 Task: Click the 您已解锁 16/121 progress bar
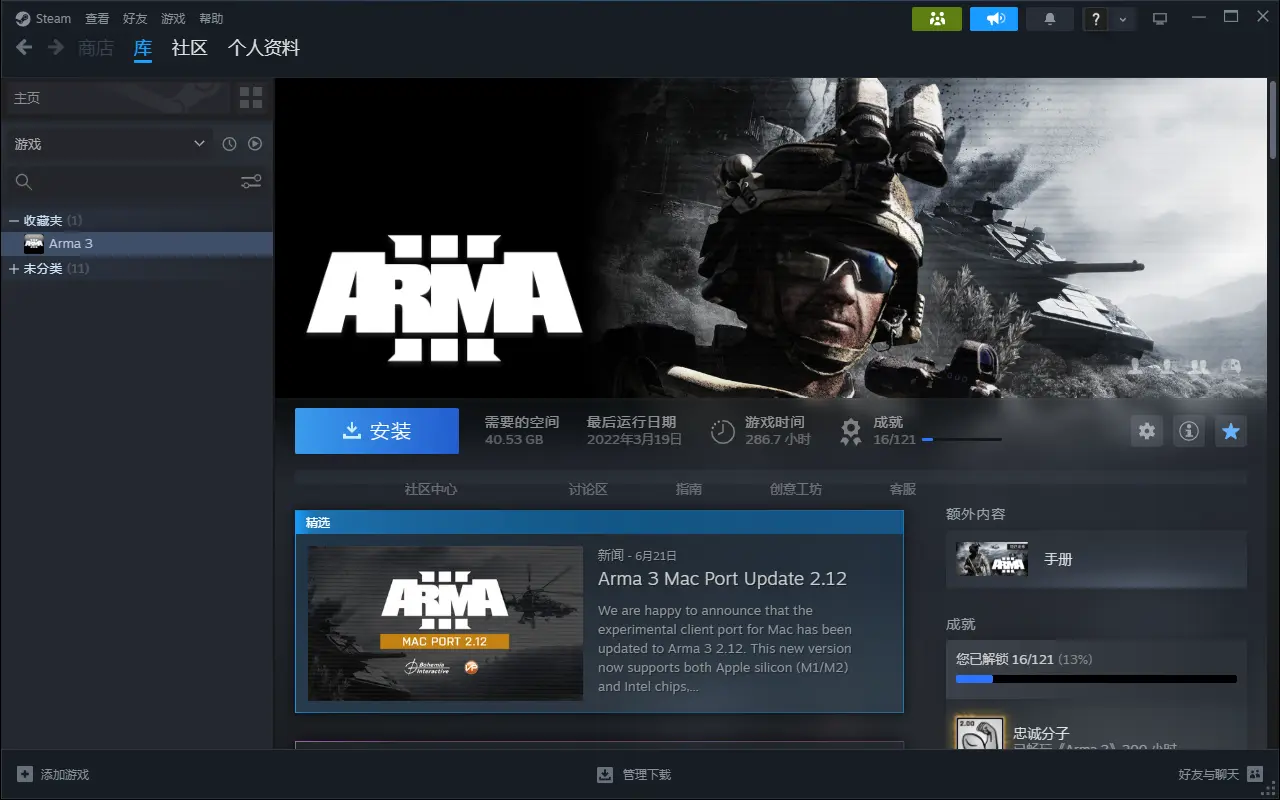(x=1096, y=679)
